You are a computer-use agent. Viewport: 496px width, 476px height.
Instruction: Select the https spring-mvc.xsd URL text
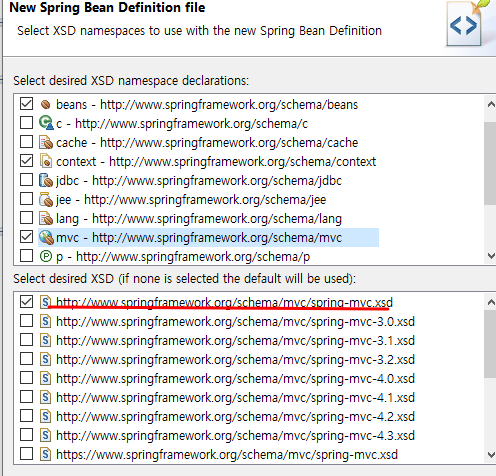point(227,455)
